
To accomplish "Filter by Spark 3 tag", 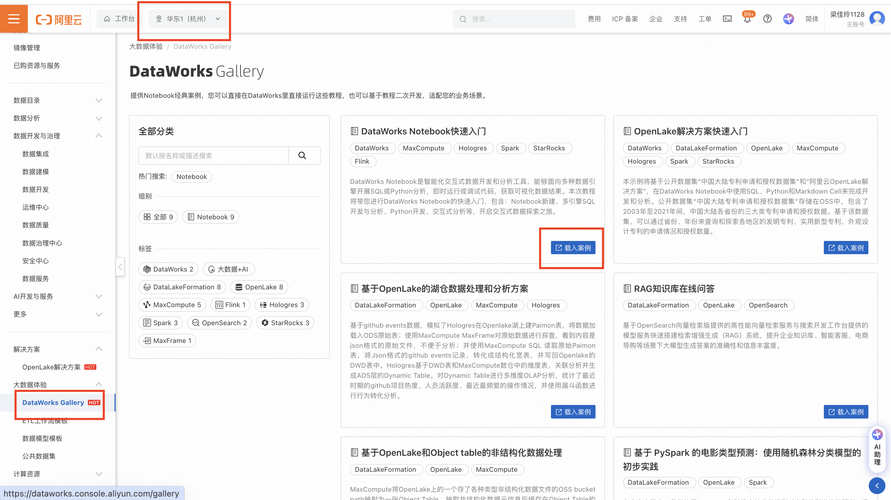I will [161, 323].
